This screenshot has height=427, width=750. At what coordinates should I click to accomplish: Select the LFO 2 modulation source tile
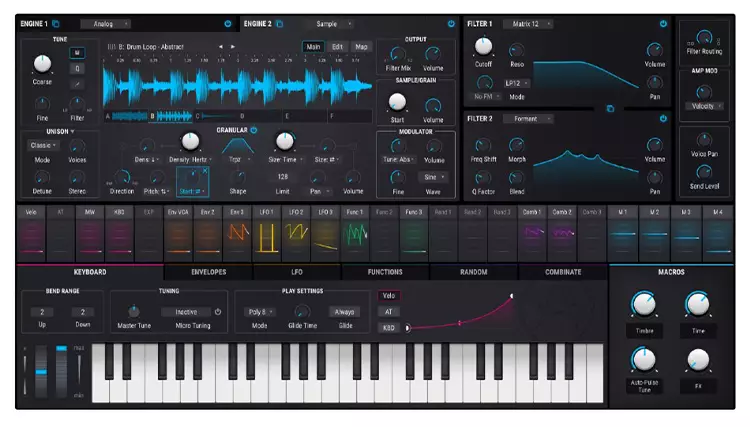click(x=296, y=233)
